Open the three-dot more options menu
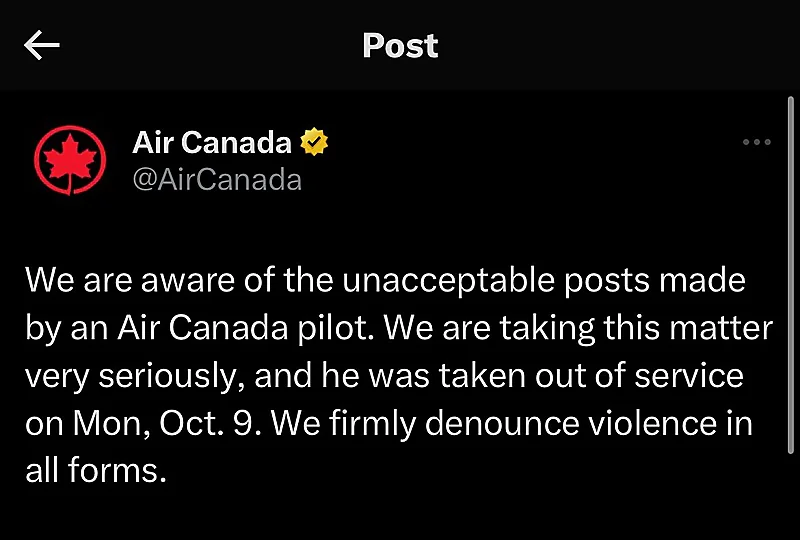The width and height of the screenshot is (800, 540). click(757, 142)
